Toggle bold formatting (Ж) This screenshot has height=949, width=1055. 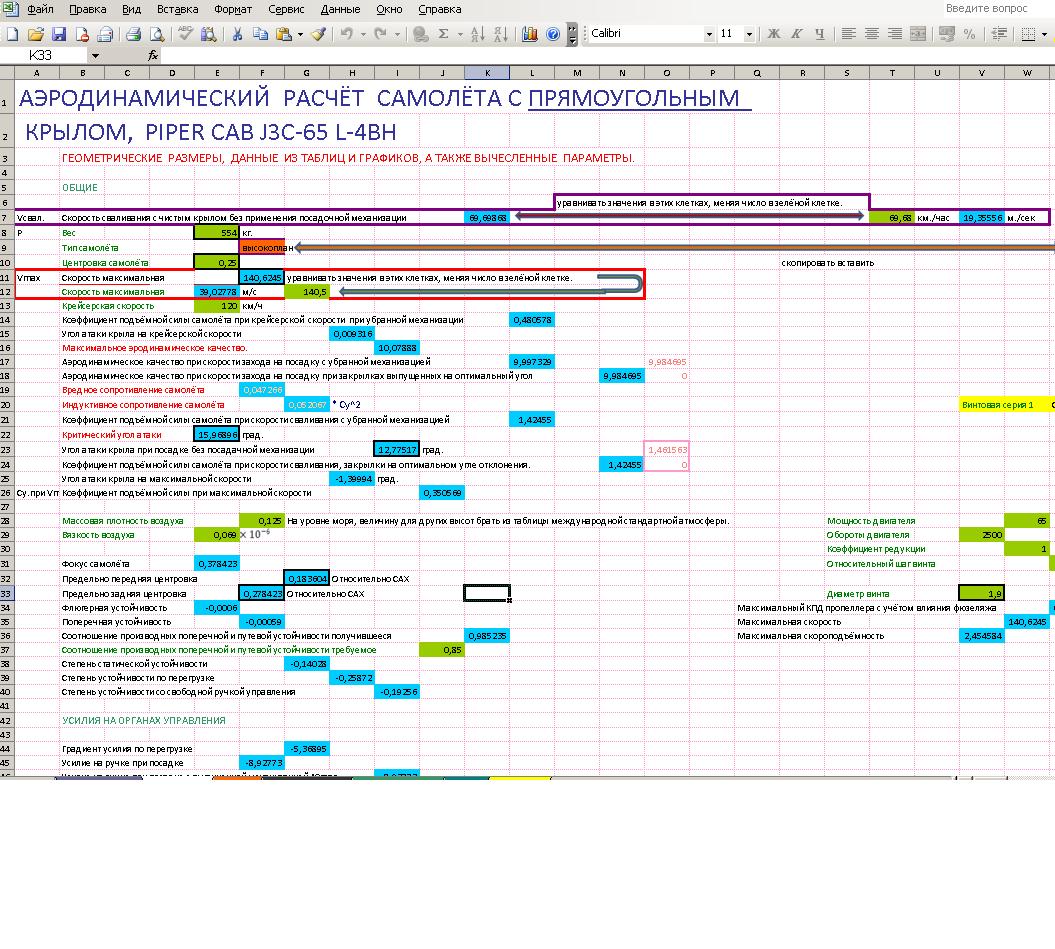[x=773, y=34]
